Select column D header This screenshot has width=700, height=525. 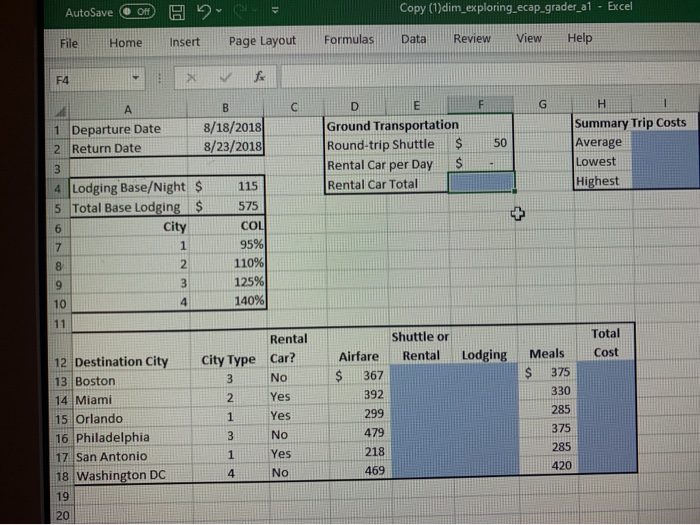354,106
